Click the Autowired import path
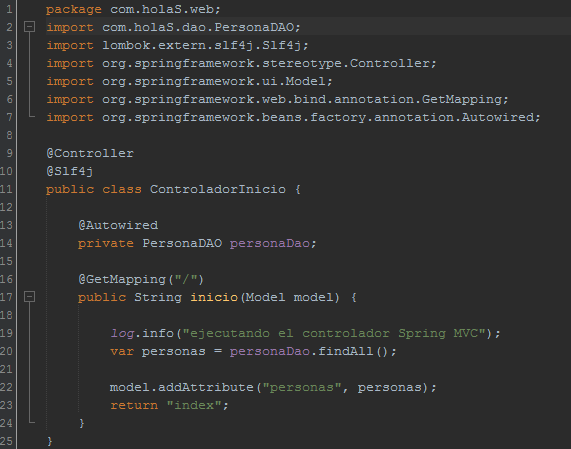This screenshot has width=571, height=449. [x=321, y=117]
